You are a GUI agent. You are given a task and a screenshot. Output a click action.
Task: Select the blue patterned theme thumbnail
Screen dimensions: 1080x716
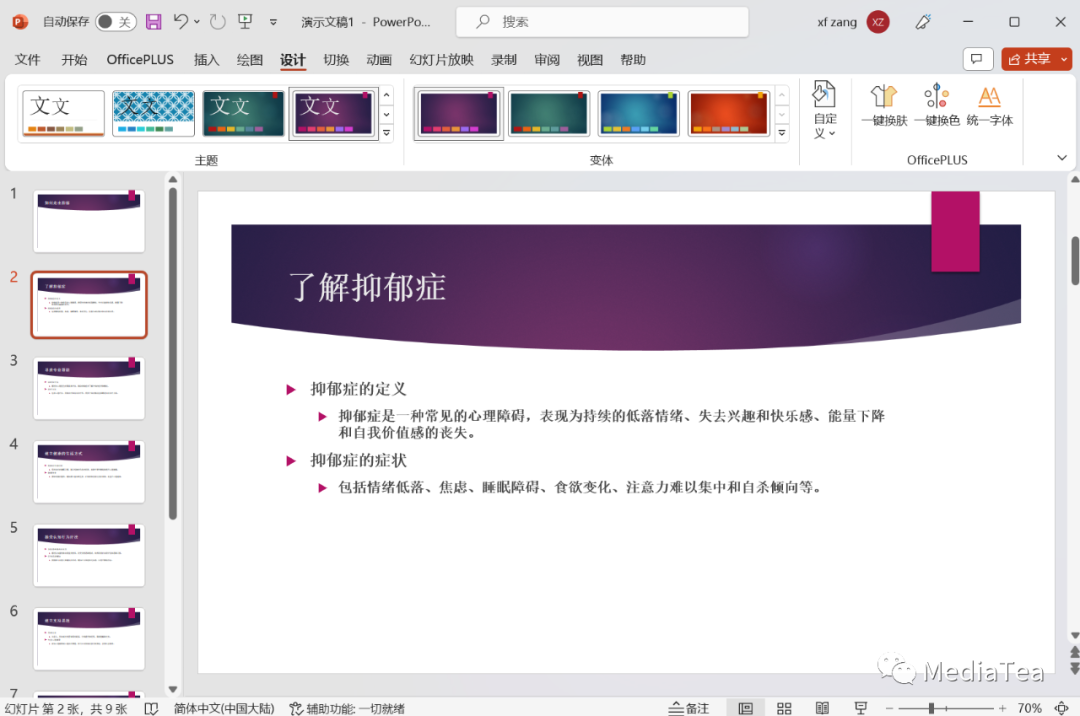153,113
